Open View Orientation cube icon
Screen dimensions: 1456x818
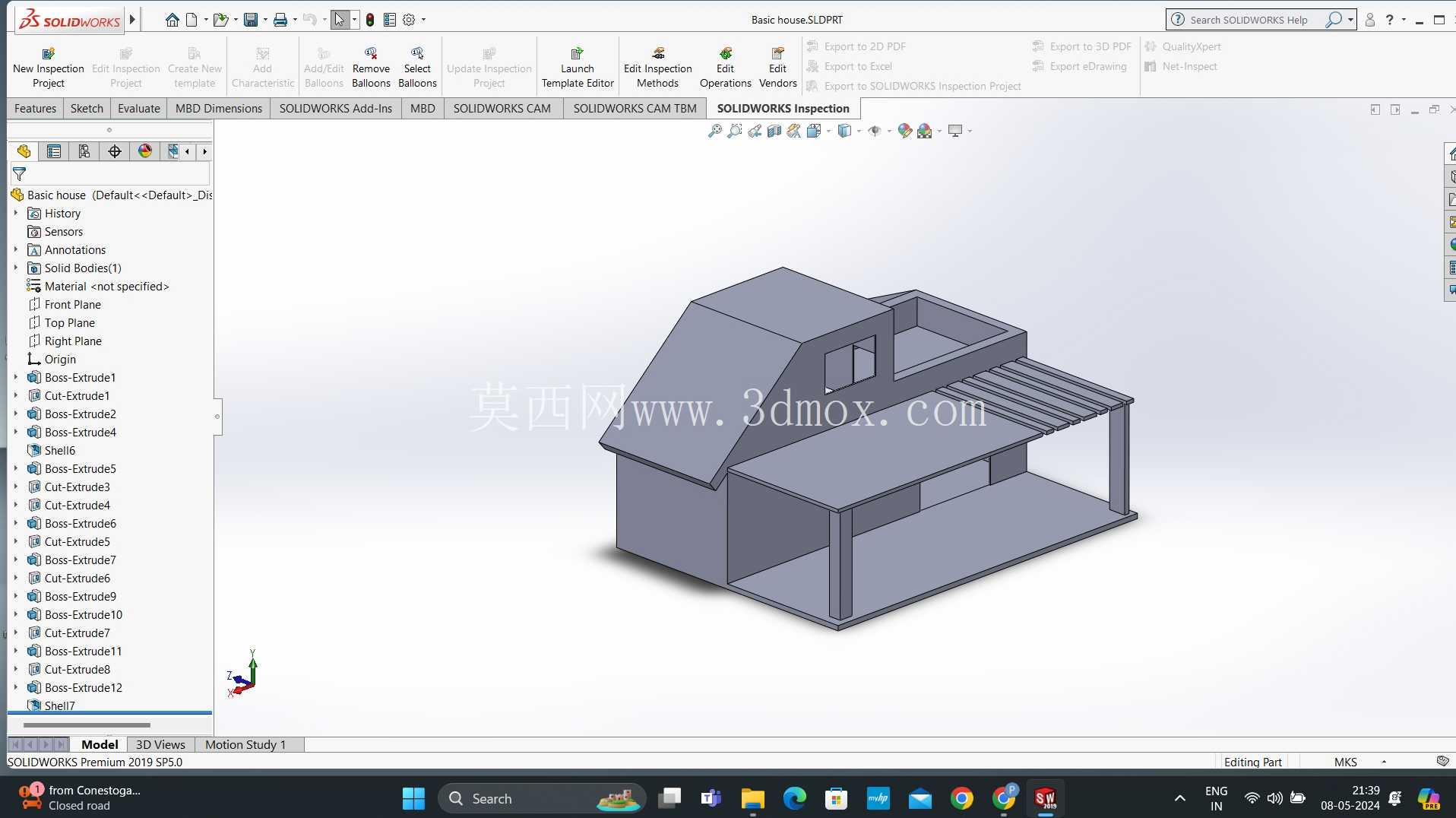[x=814, y=131]
